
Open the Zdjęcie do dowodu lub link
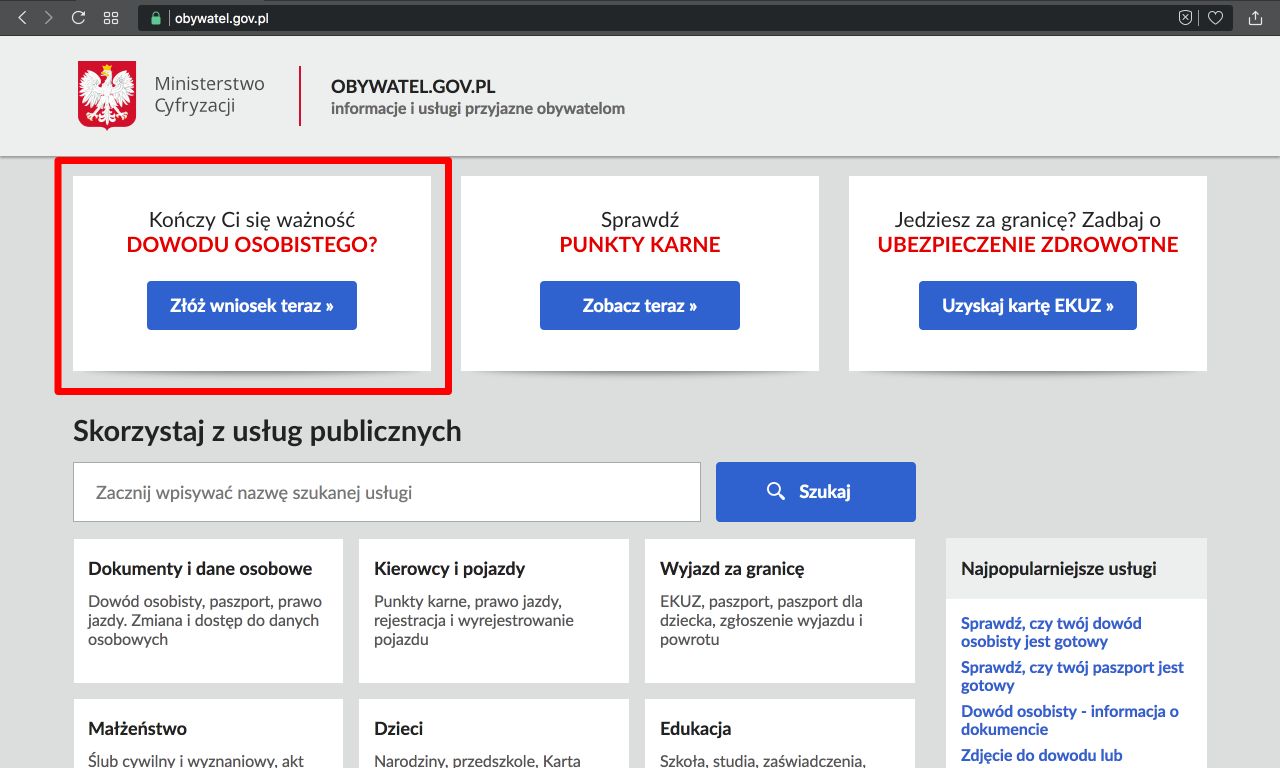pyautogui.click(x=1042, y=755)
